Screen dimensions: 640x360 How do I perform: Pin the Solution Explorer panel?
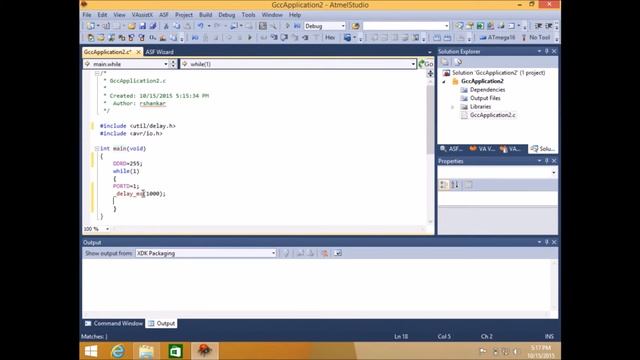(x=547, y=51)
